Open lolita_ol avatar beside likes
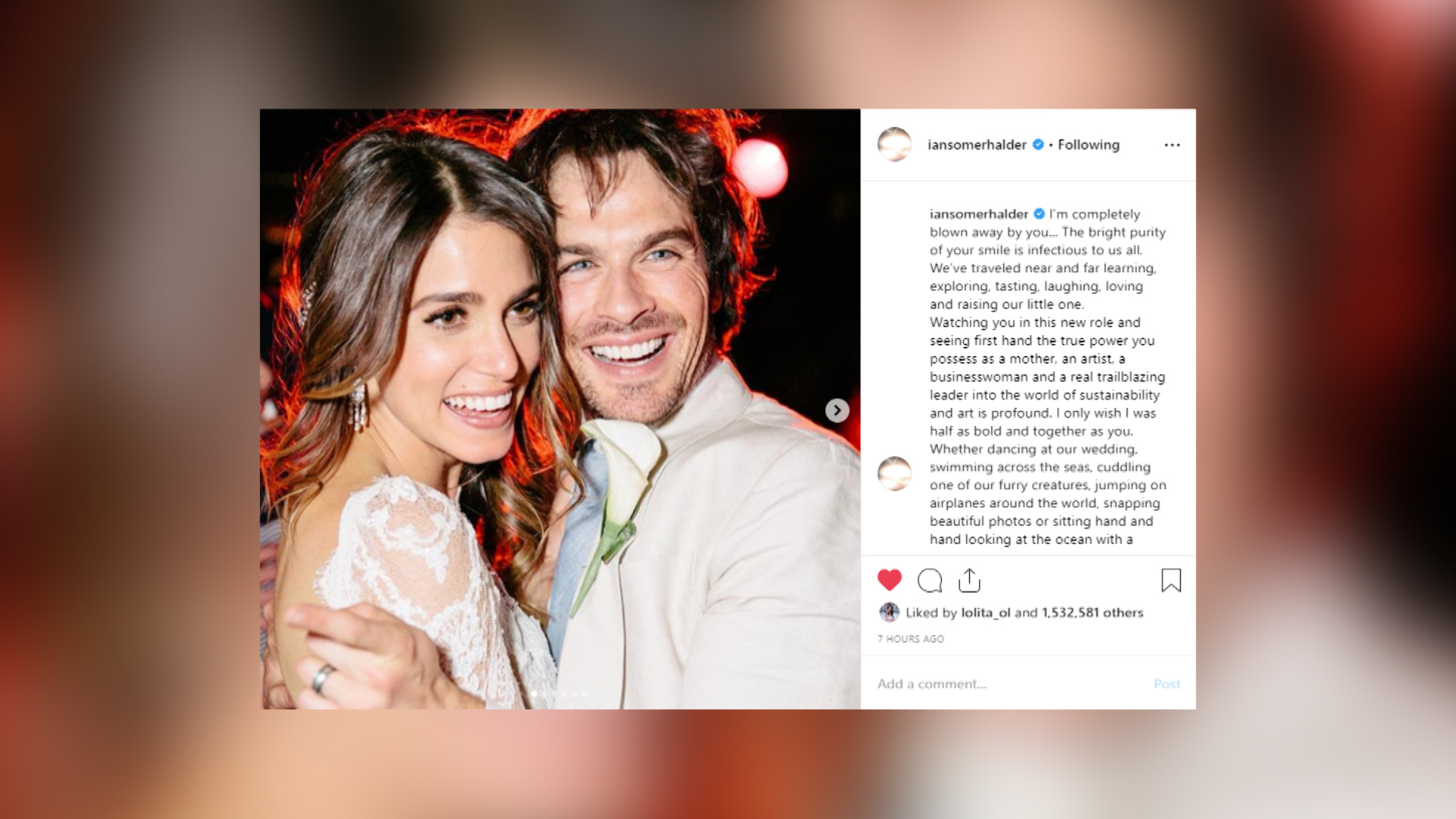Viewport: 1456px width, 819px height. 890,612
